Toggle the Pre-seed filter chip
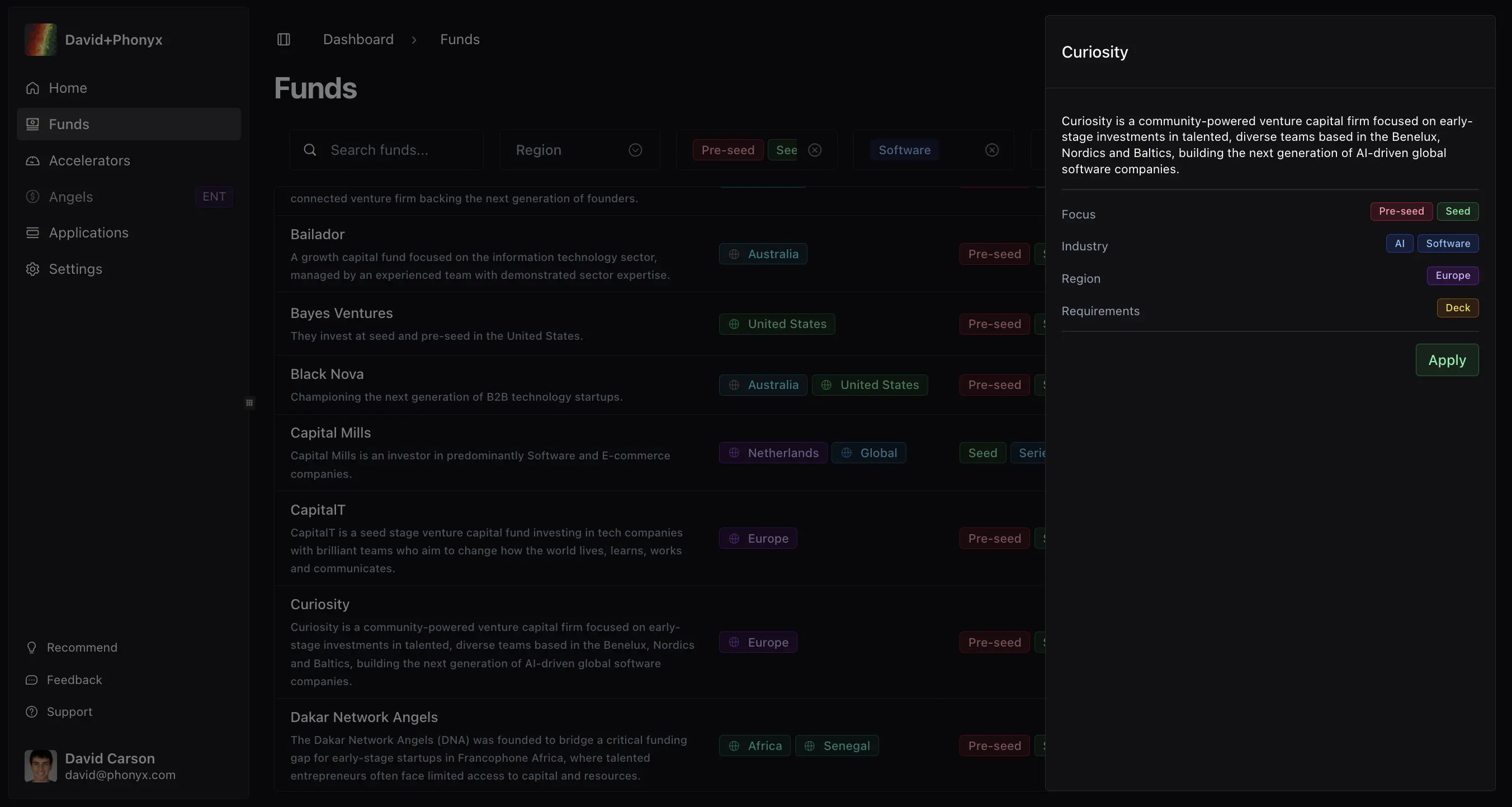Viewport: 1512px width, 807px height. click(x=727, y=150)
